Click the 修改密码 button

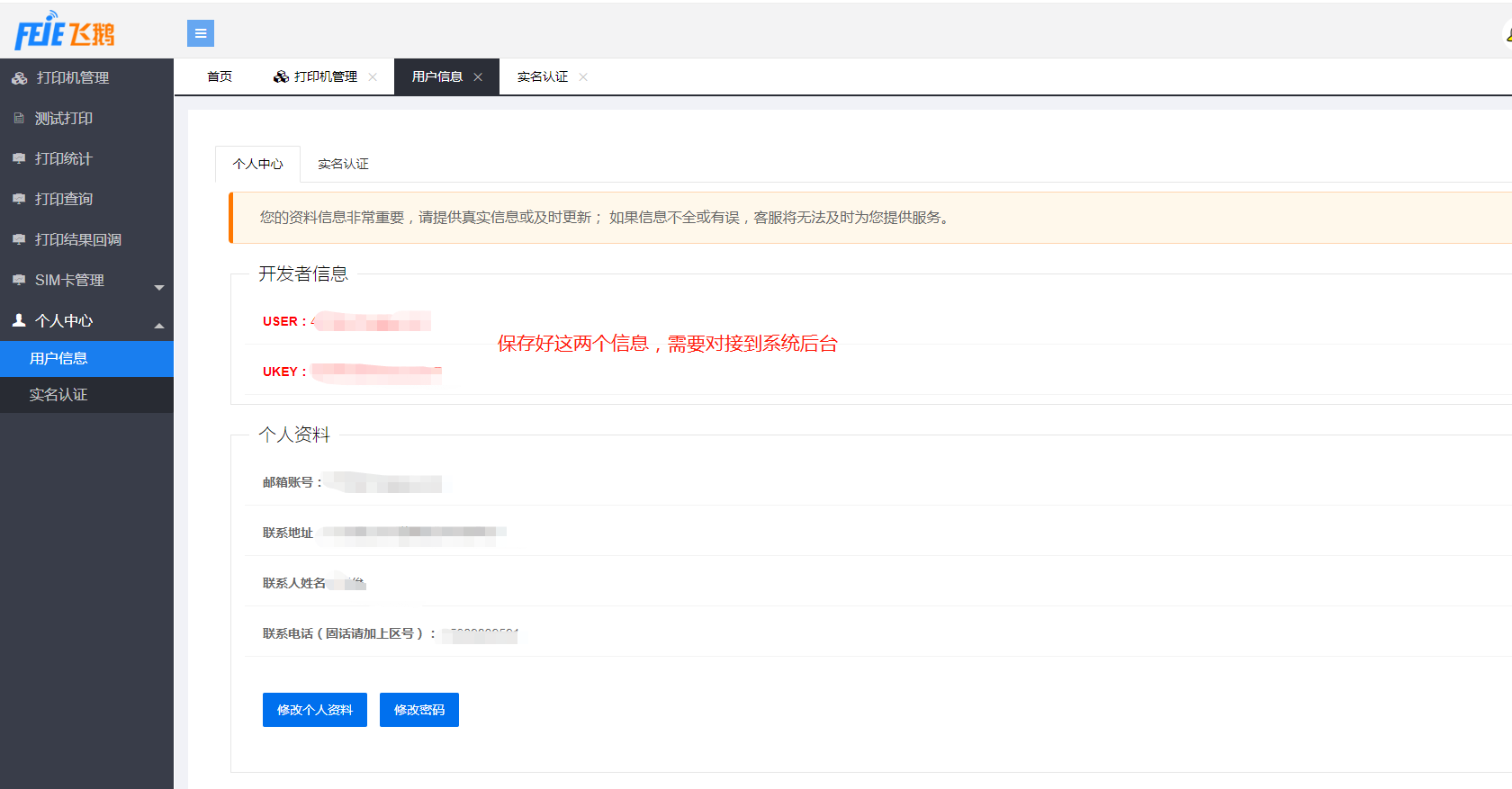(418, 710)
